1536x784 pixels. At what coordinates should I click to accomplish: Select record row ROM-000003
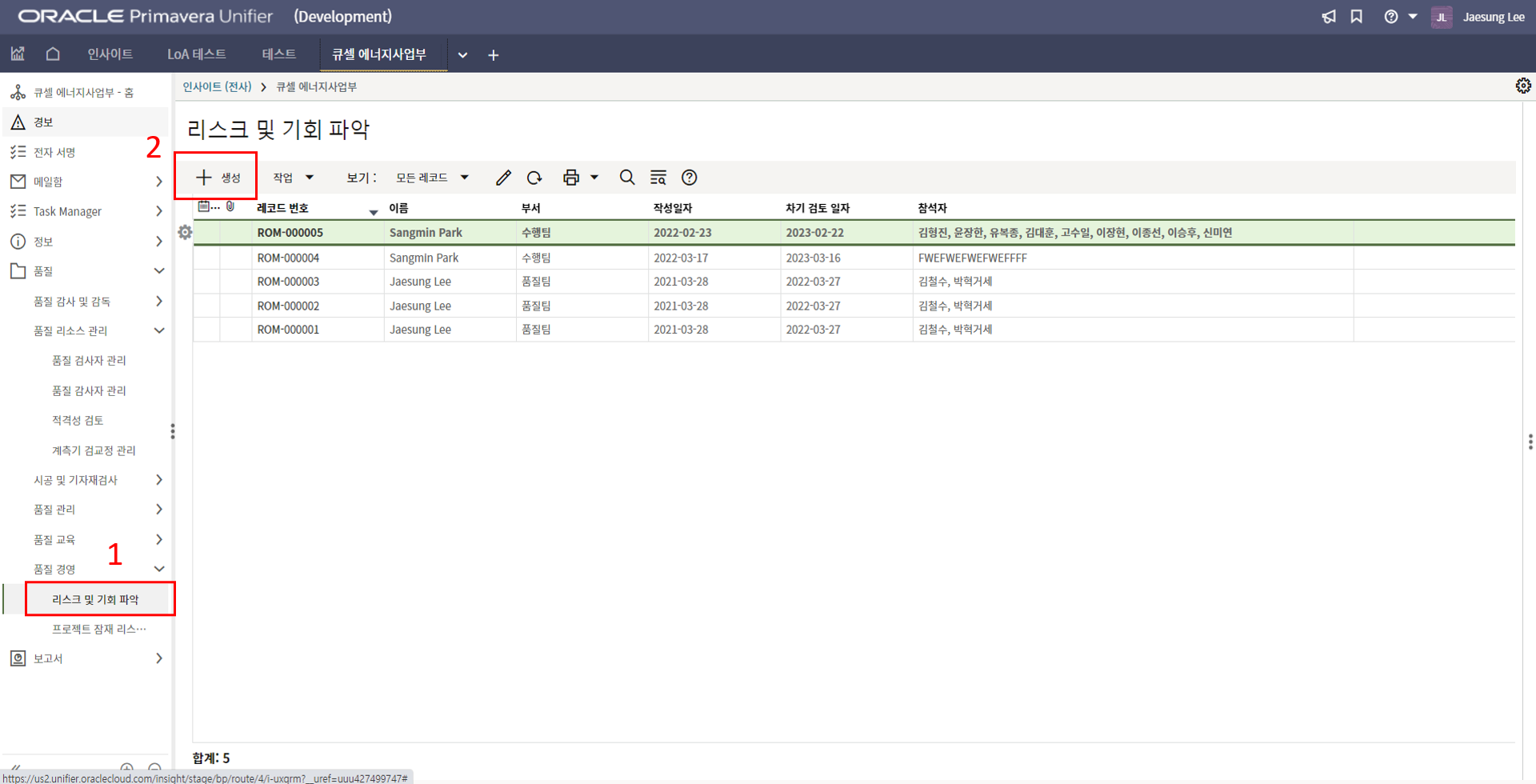pos(288,282)
